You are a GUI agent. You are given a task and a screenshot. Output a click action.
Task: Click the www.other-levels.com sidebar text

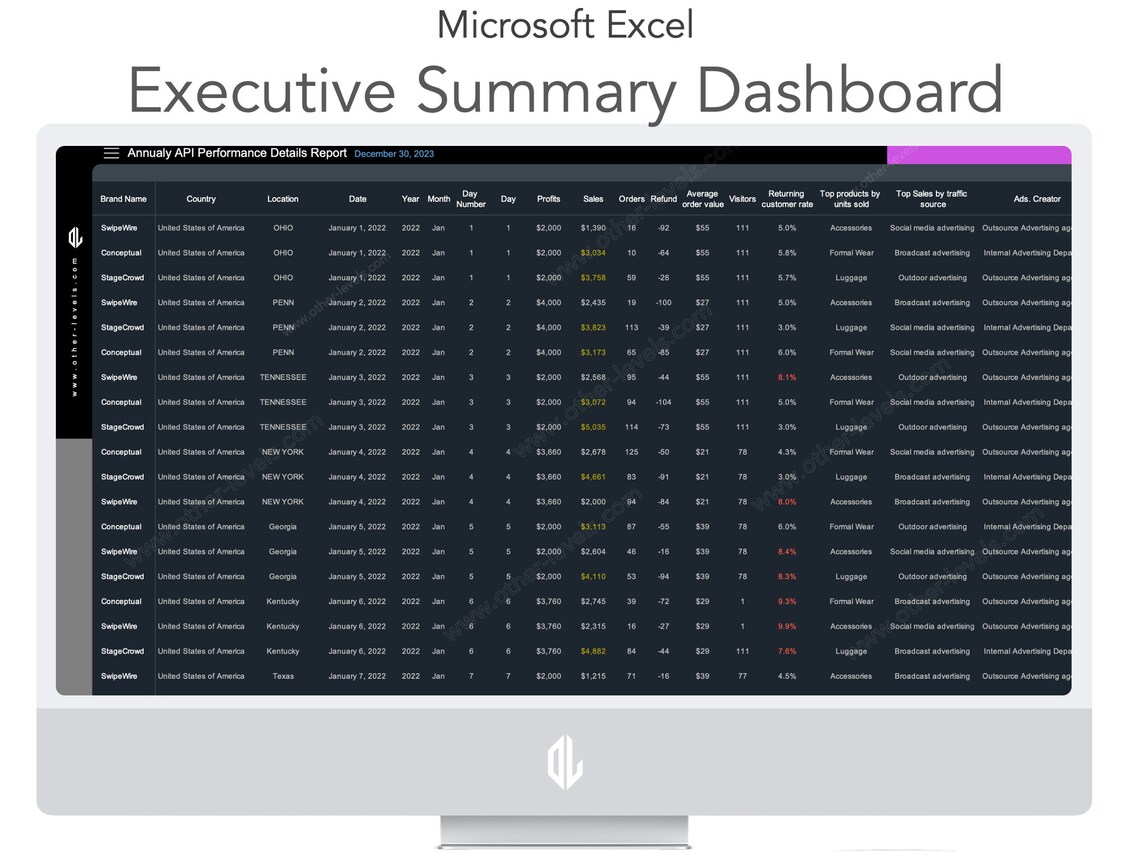pos(74,327)
